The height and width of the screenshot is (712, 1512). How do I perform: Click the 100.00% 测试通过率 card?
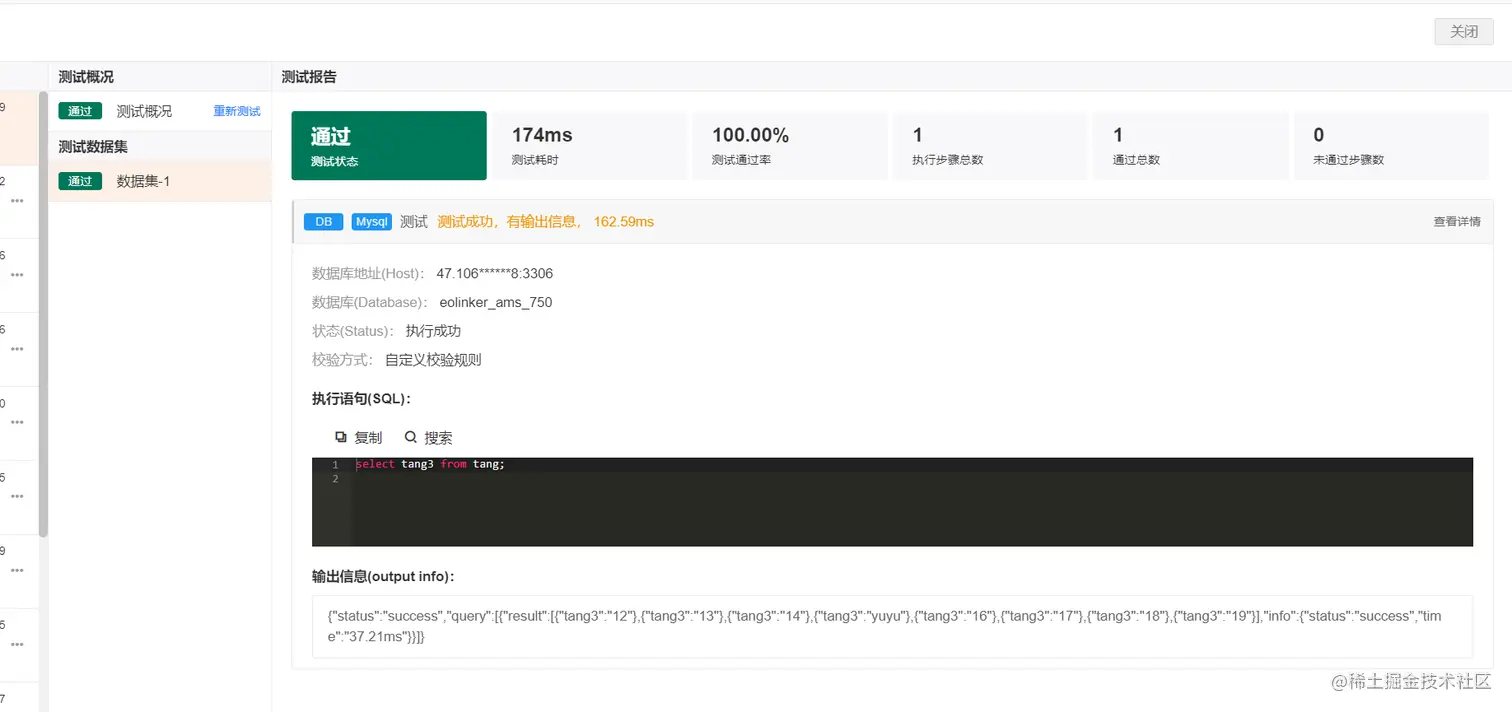pyautogui.click(x=790, y=145)
